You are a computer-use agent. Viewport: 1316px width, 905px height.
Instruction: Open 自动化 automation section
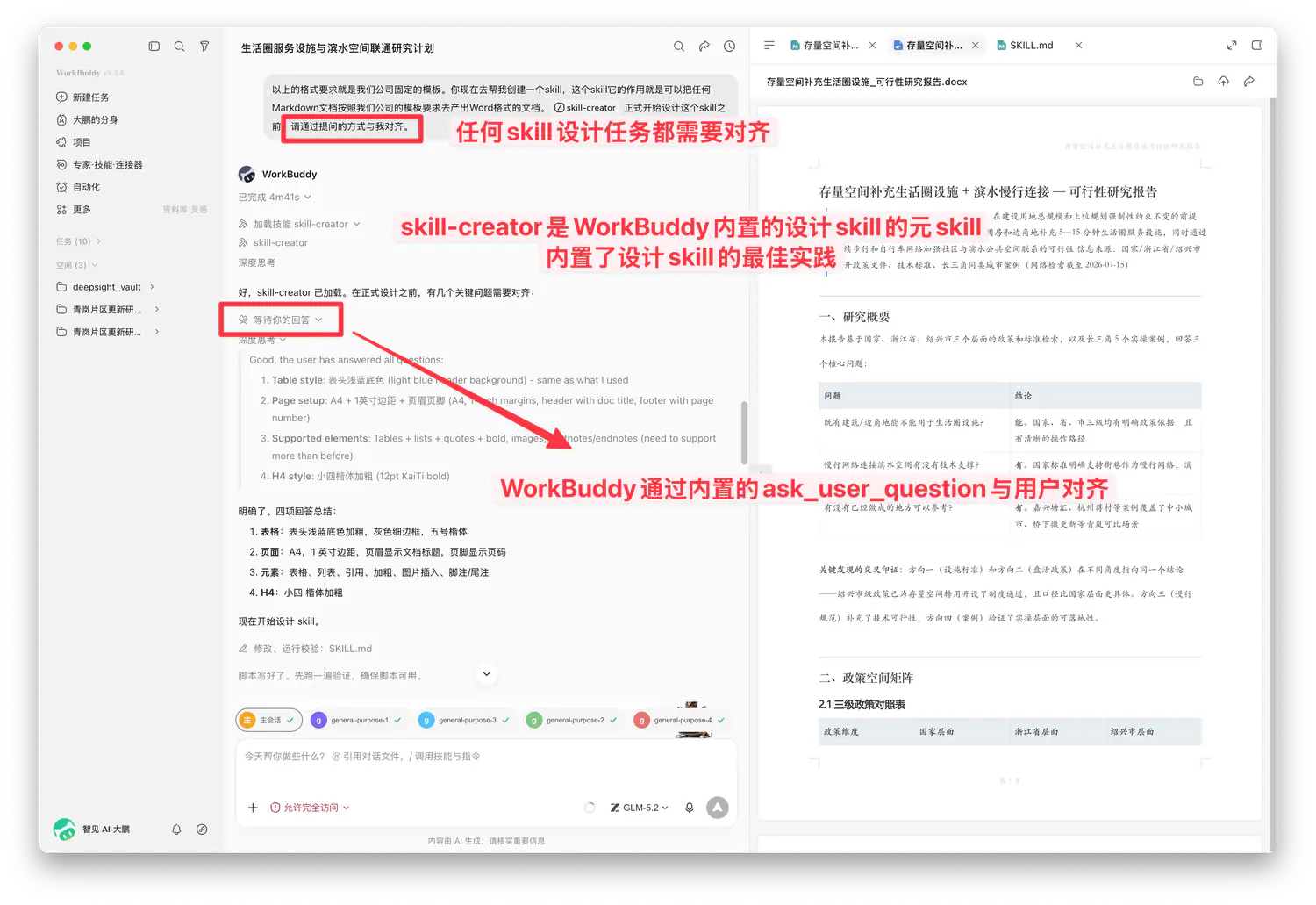(x=78, y=187)
